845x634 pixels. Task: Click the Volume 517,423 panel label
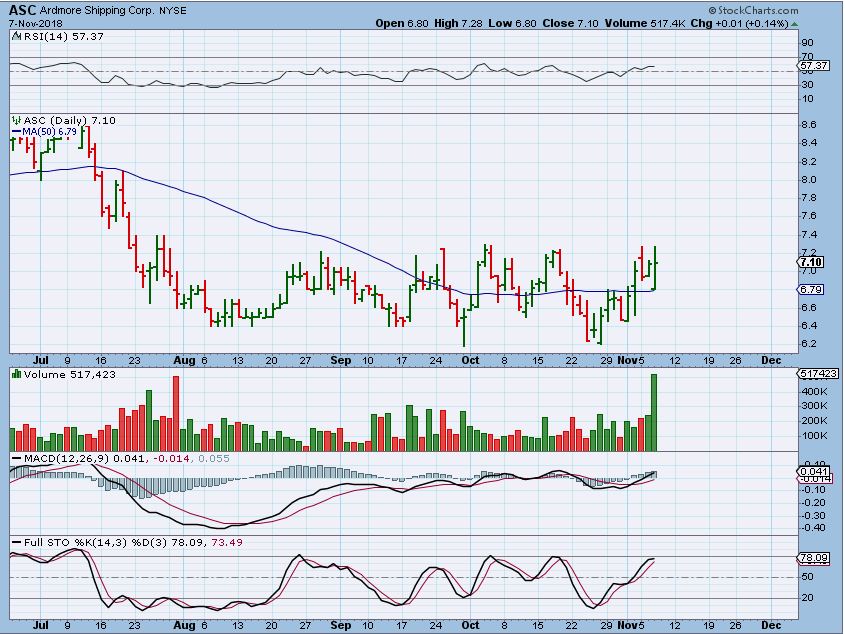(x=70, y=374)
